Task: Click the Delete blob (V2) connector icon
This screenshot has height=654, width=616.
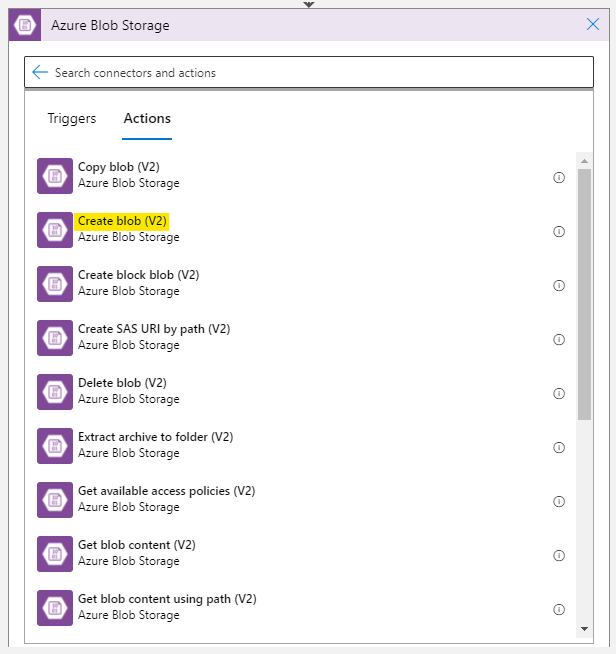Action: pyautogui.click(x=55, y=392)
